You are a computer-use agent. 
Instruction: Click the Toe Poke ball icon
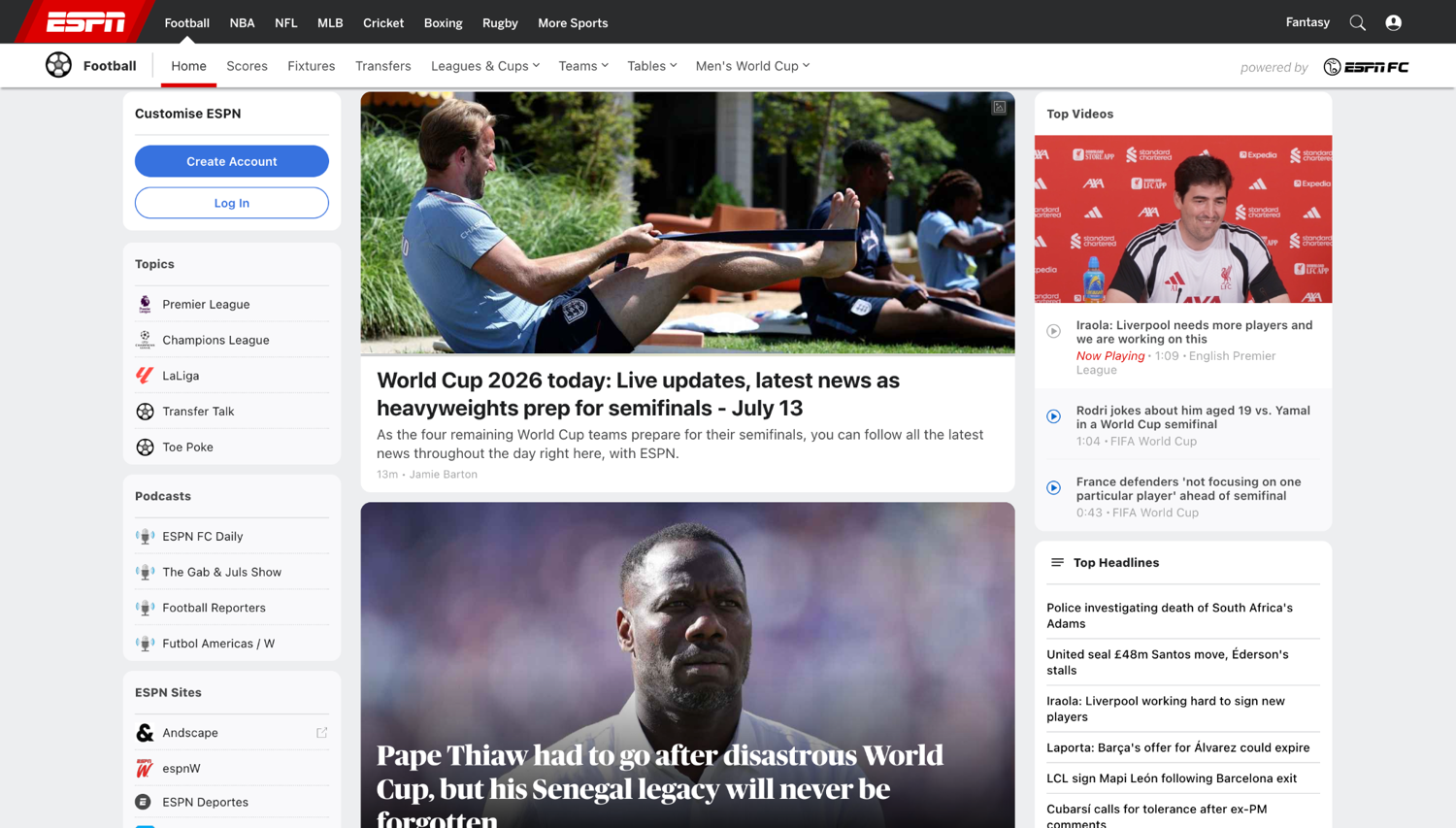point(145,447)
